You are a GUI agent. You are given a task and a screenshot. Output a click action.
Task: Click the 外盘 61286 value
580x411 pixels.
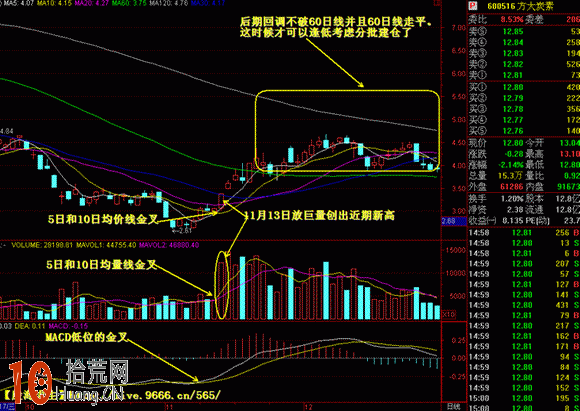pos(513,187)
